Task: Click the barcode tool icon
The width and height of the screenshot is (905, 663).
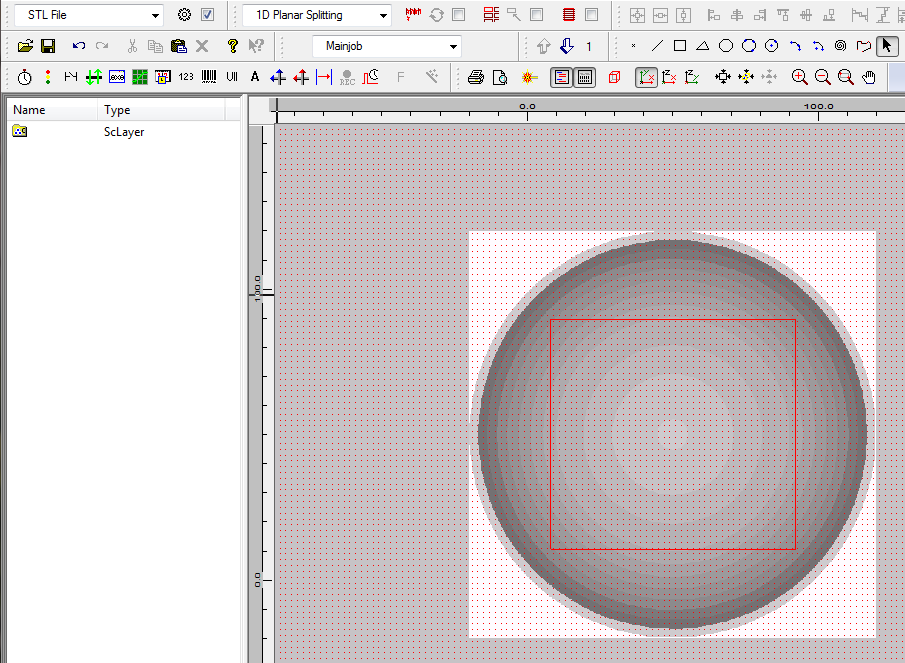Action: (209, 77)
